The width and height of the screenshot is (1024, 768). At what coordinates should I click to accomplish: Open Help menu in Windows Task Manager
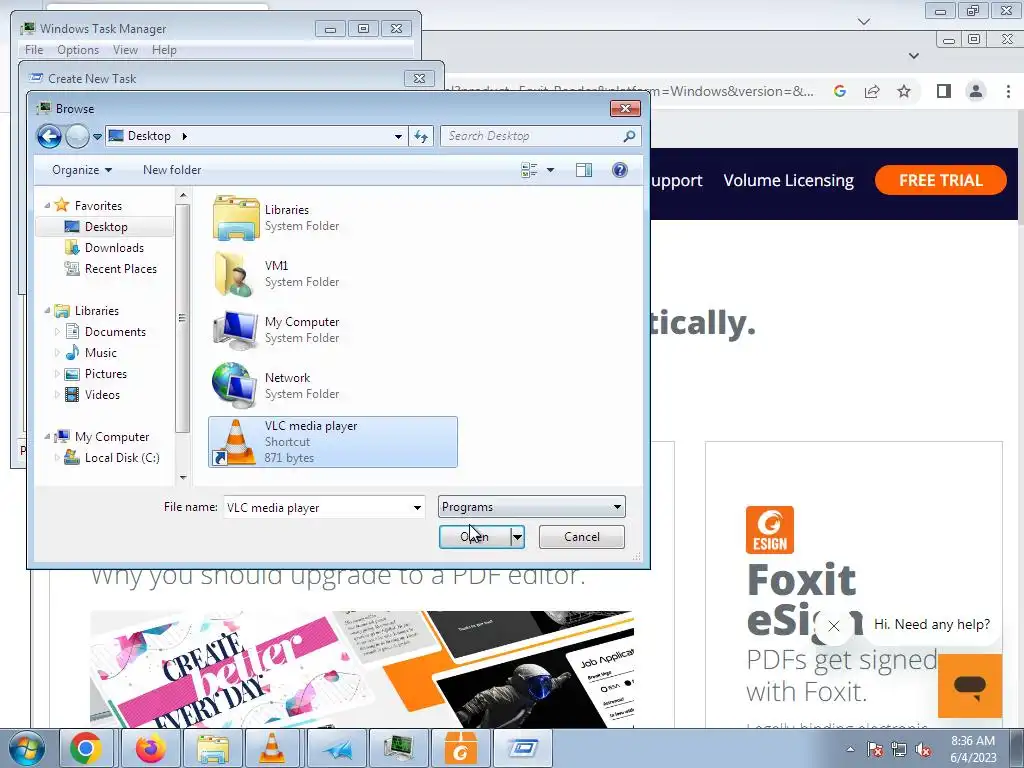tap(164, 50)
